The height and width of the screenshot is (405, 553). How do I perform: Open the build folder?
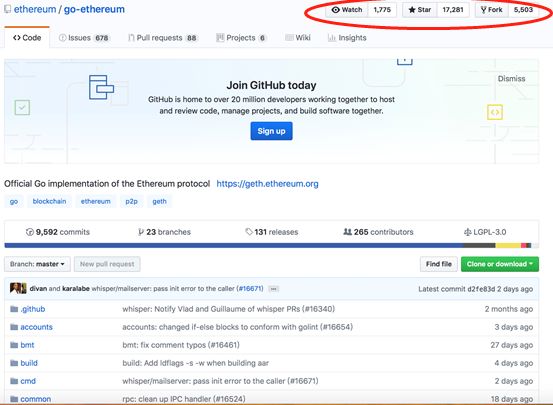[x=29, y=363]
